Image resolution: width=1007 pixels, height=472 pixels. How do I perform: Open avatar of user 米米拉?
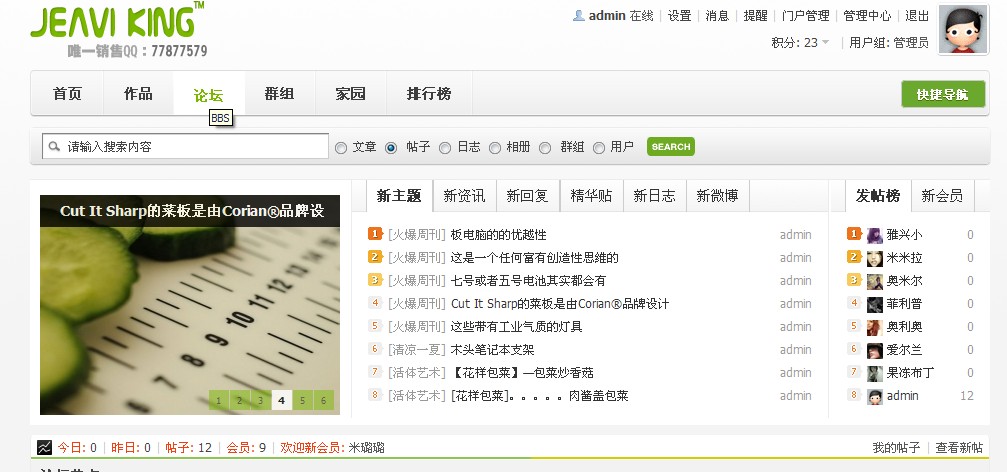[874, 258]
